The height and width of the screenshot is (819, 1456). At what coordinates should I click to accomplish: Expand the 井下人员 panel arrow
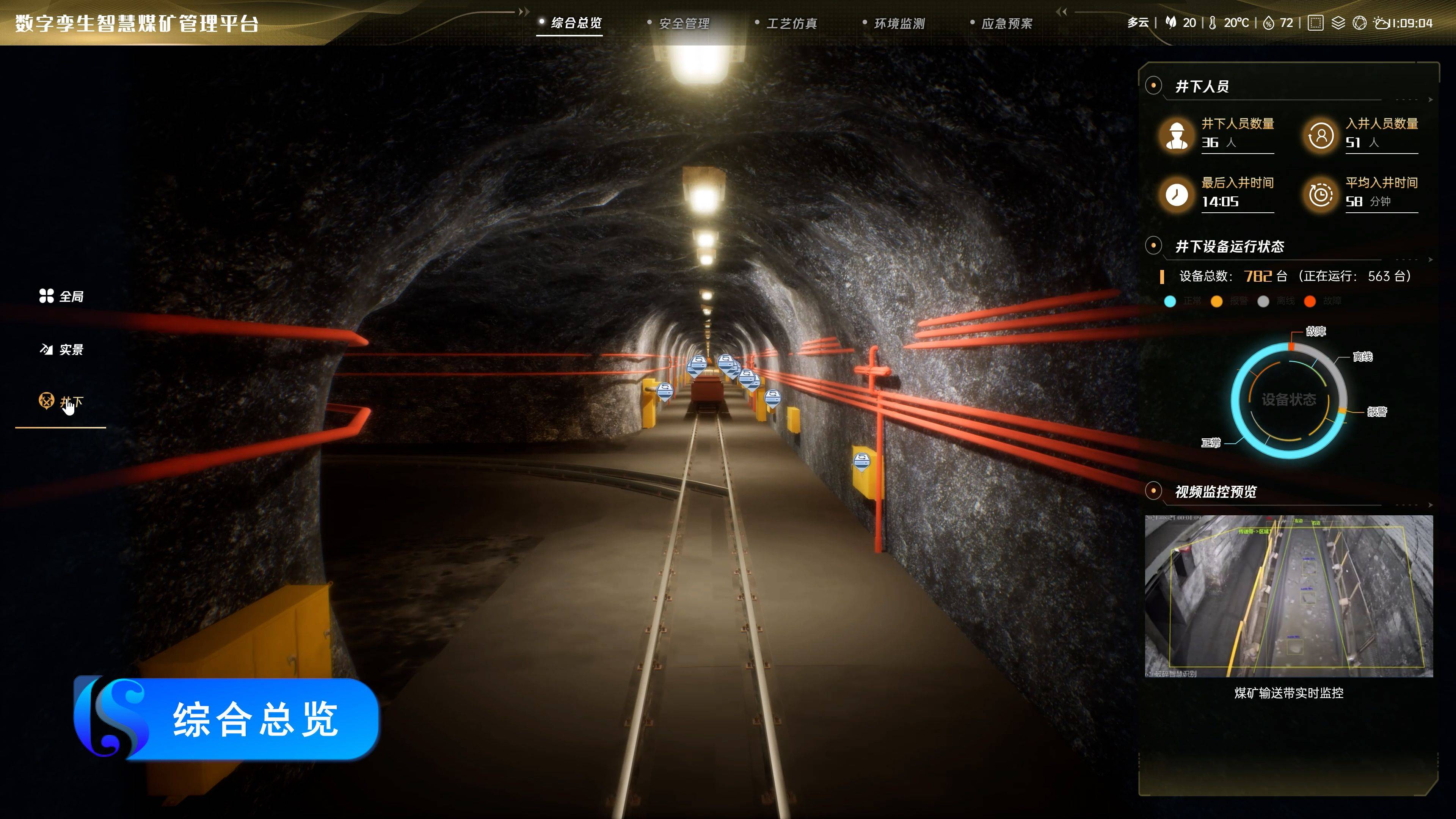click(x=1430, y=100)
